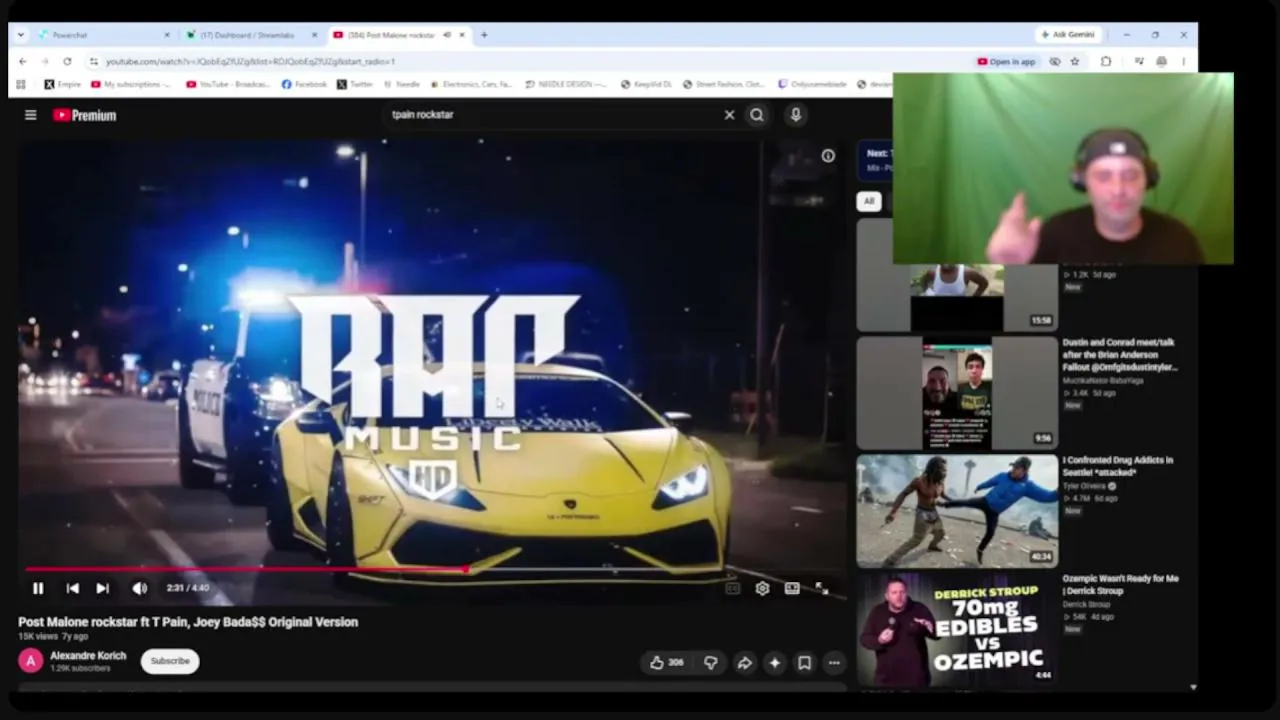Open the sparkle Ask button under video
This screenshot has height=720, width=1280.
[774, 662]
